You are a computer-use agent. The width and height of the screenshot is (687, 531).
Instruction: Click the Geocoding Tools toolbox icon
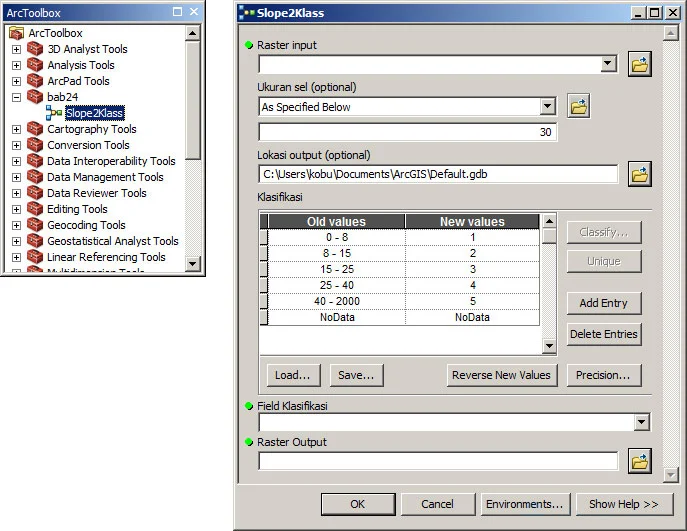click(x=35, y=225)
